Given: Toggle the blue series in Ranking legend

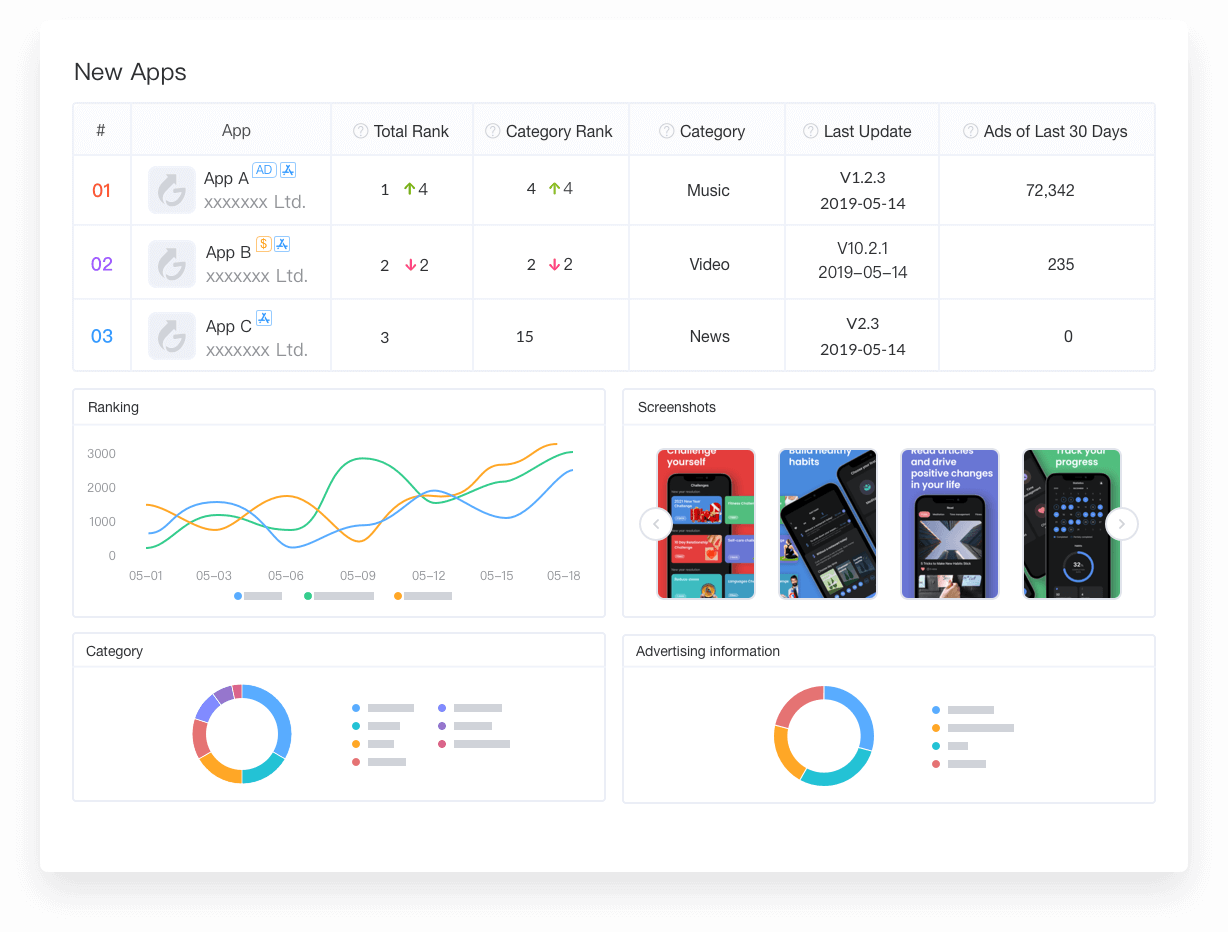Looking at the screenshot, I should tap(238, 595).
